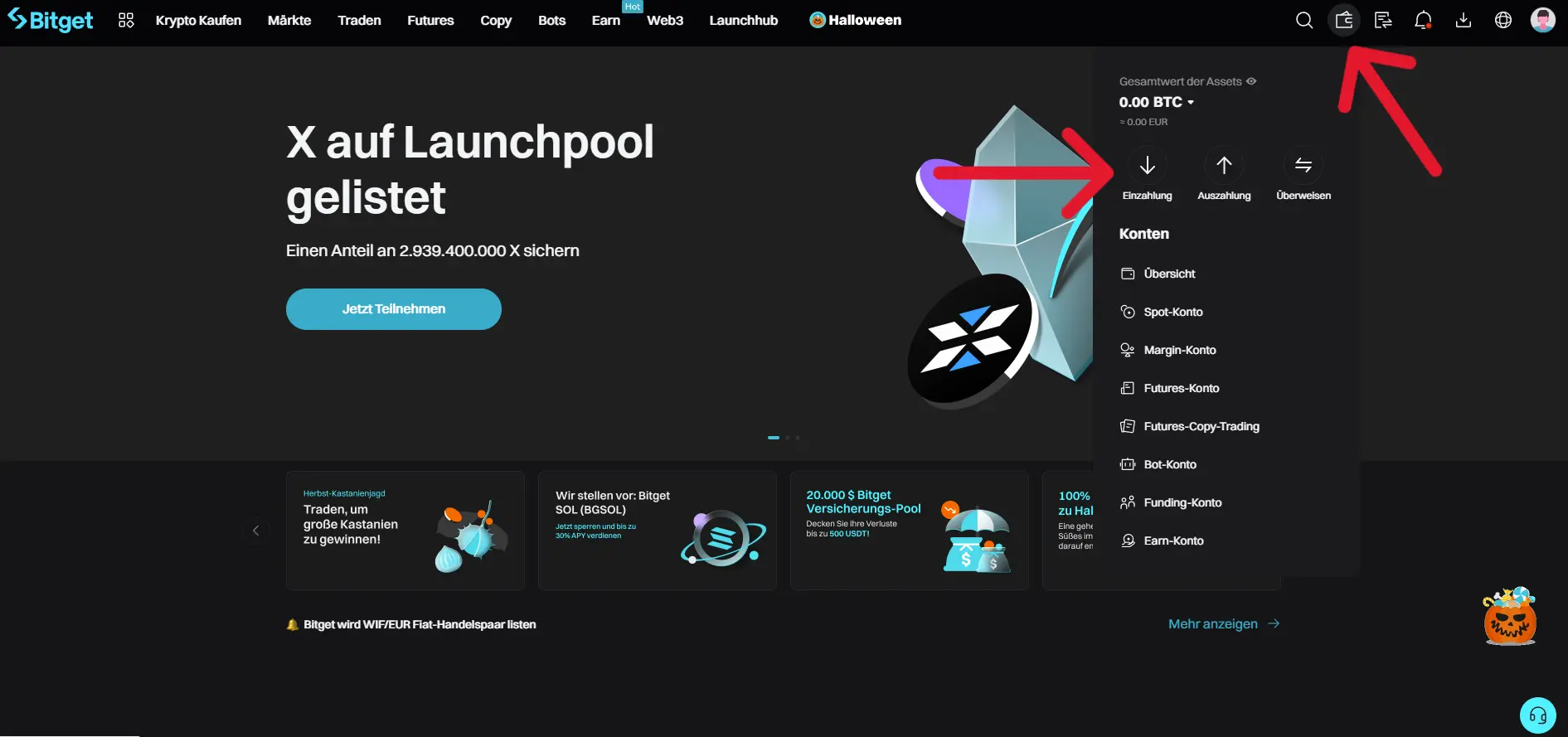Toggle asset value visibility eye icon
The width and height of the screenshot is (1568, 737).
[x=1251, y=81]
